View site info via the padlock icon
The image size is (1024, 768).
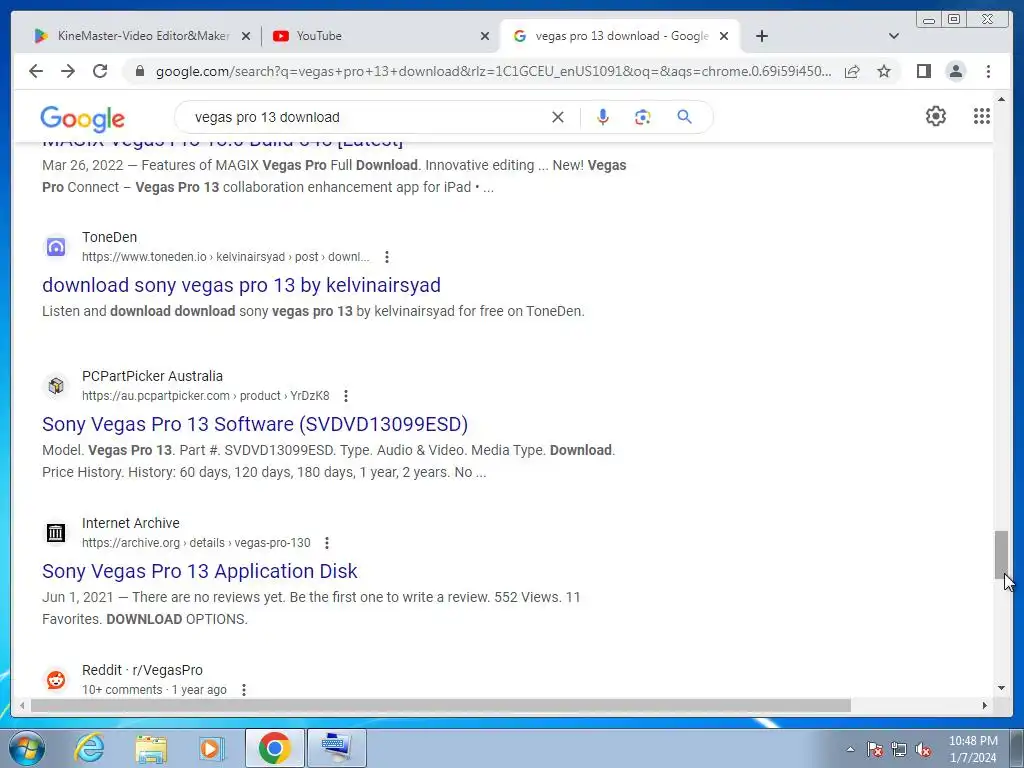(139, 71)
